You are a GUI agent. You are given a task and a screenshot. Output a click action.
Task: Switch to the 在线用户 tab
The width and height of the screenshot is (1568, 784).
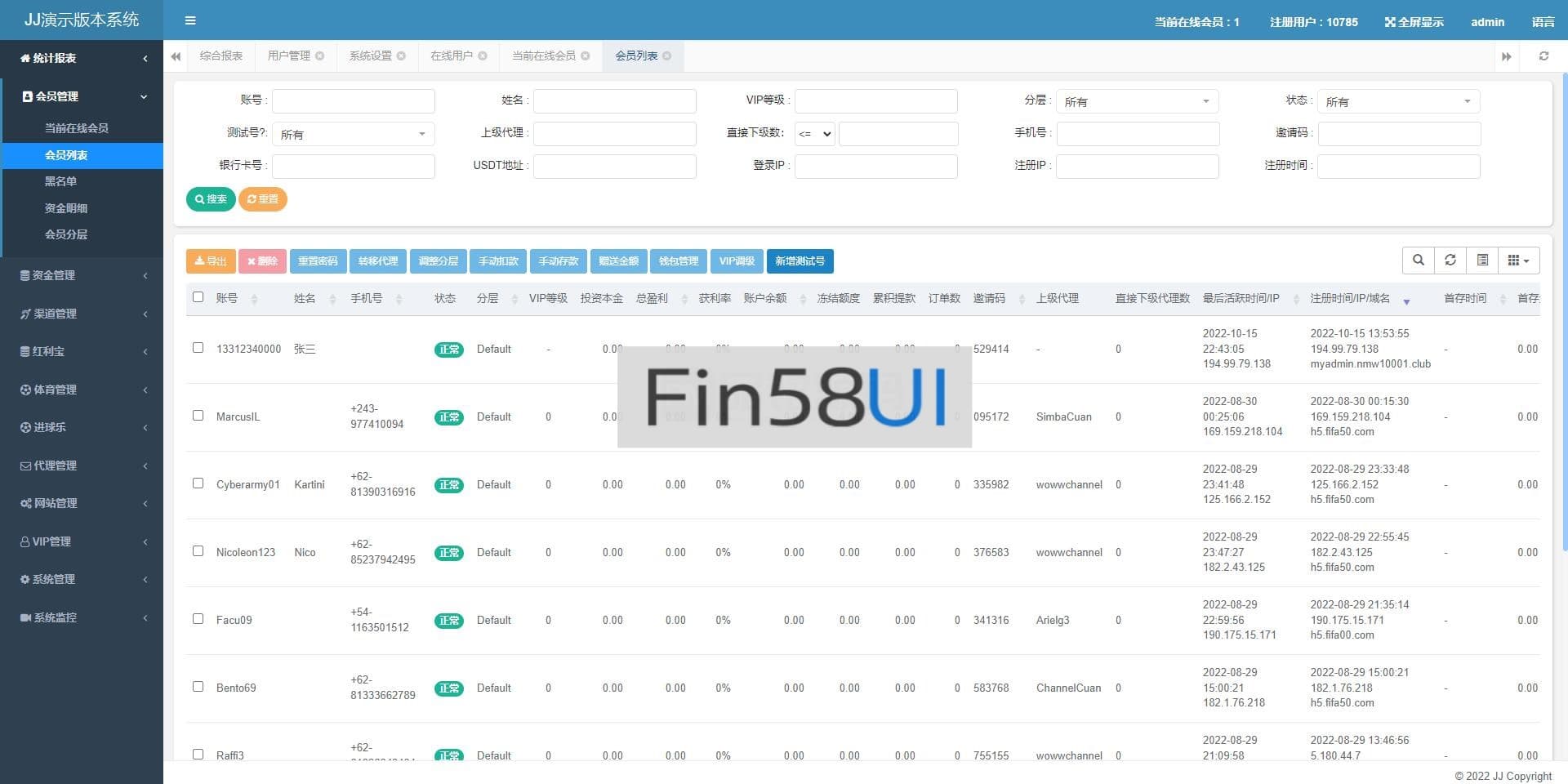coord(451,56)
